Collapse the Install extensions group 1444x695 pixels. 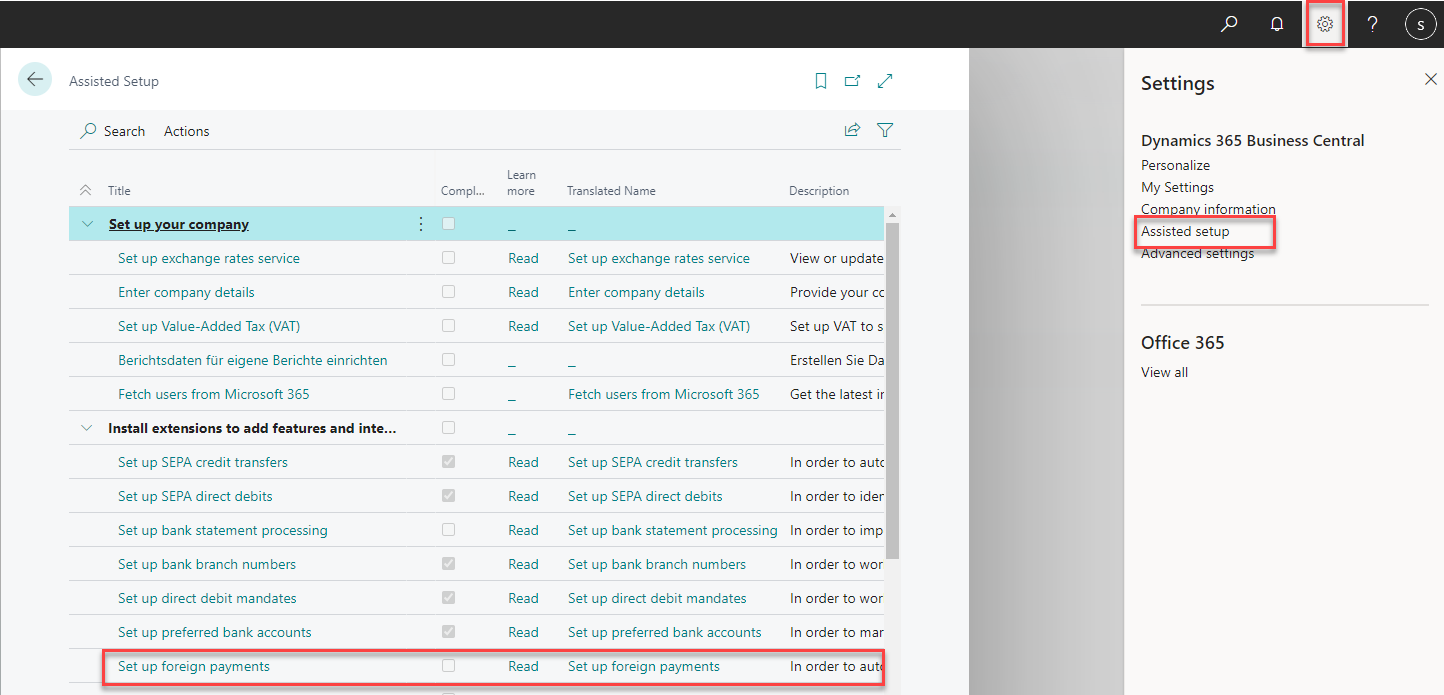(x=86, y=427)
